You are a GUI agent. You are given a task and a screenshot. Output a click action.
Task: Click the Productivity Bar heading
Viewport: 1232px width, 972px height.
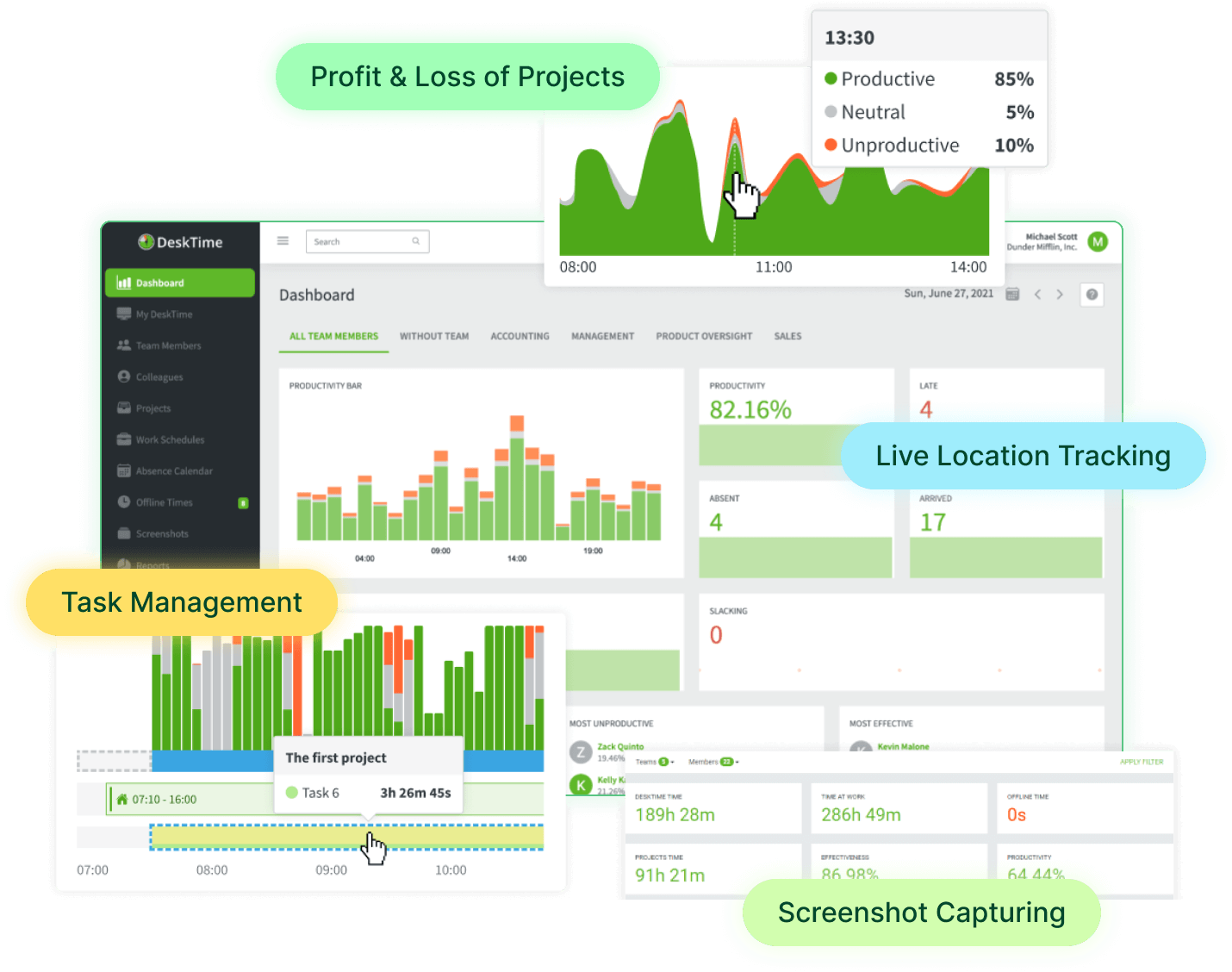coord(326,386)
